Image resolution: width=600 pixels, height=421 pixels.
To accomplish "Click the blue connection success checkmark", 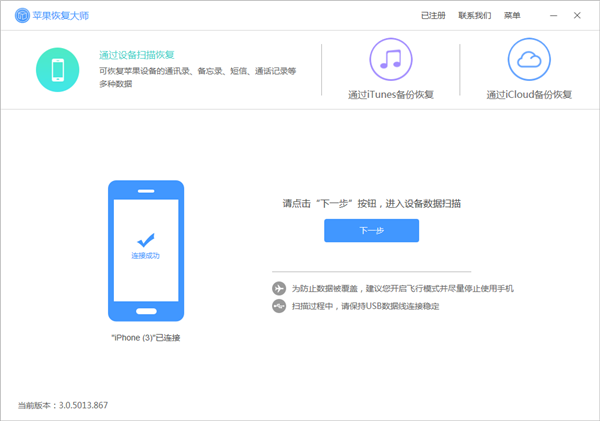I will (x=146, y=240).
